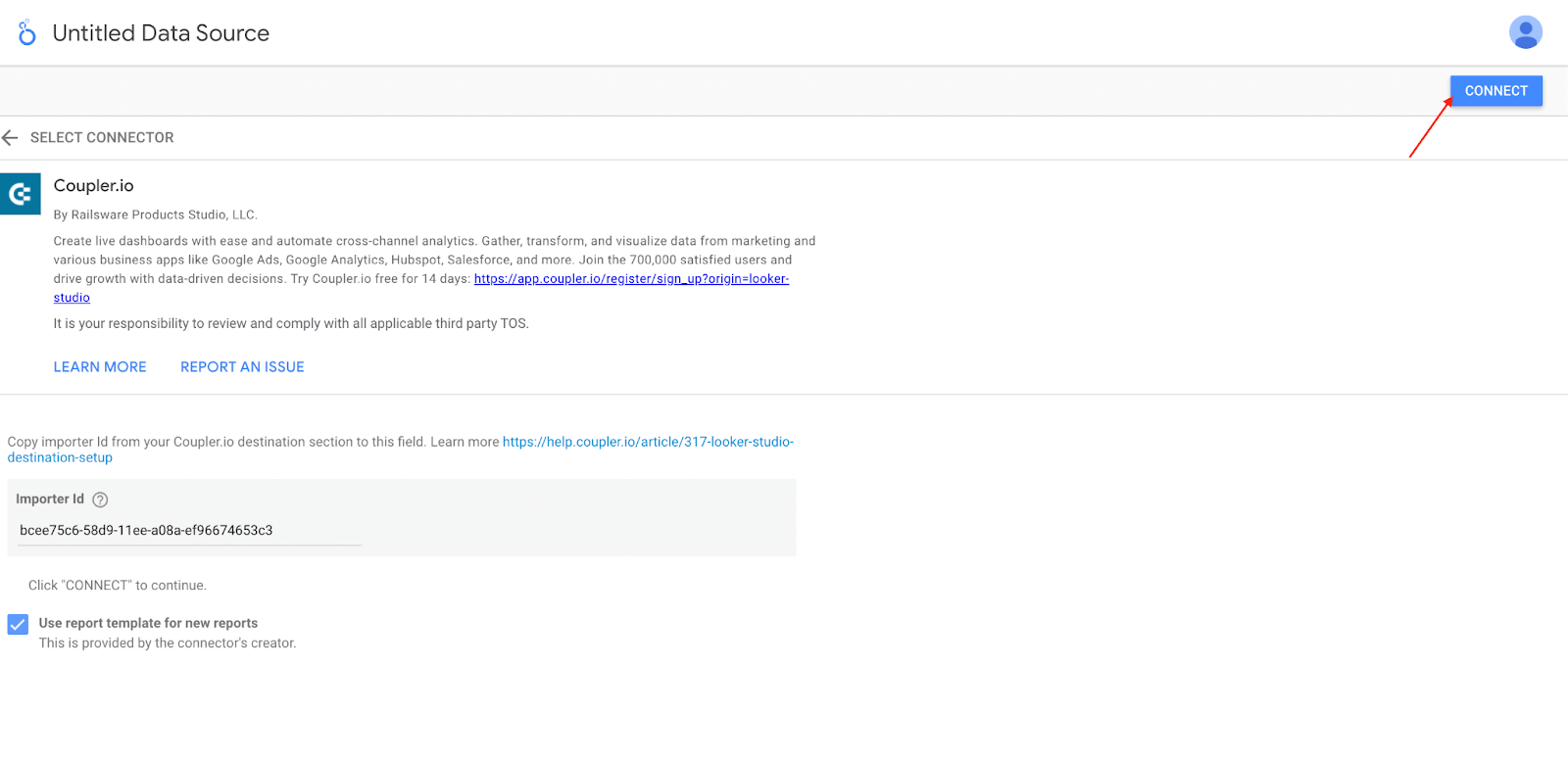Click the Coupler.io connector logo
The height and width of the screenshot is (761, 1568).
20,194
